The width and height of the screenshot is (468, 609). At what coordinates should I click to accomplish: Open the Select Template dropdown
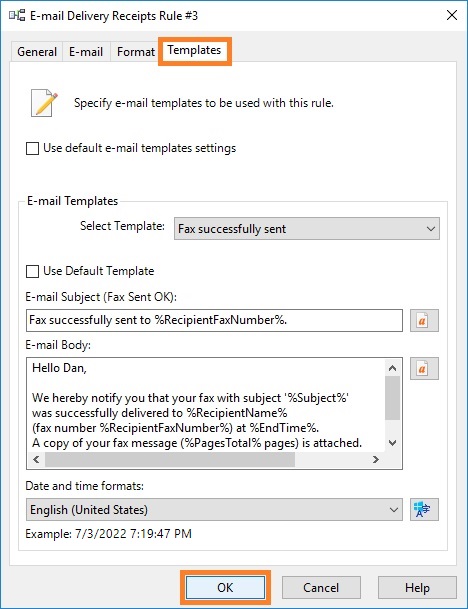pyautogui.click(x=307, y=229)
